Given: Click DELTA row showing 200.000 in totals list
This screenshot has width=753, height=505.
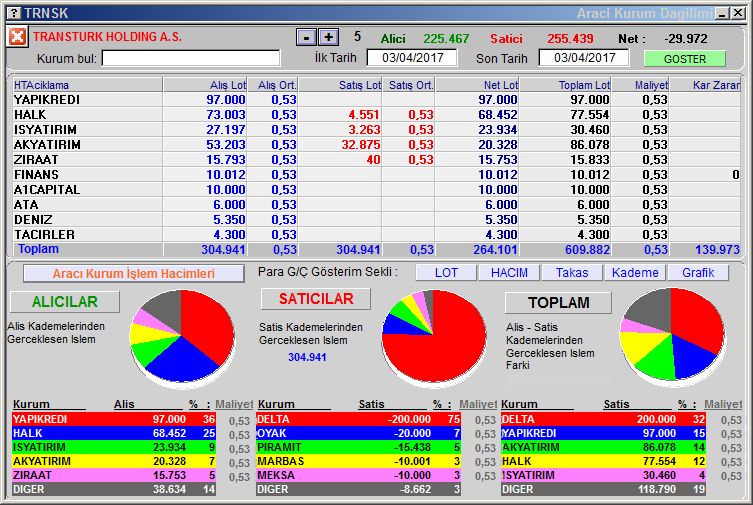Looking at the screenshot, I should tap(603, 419).
